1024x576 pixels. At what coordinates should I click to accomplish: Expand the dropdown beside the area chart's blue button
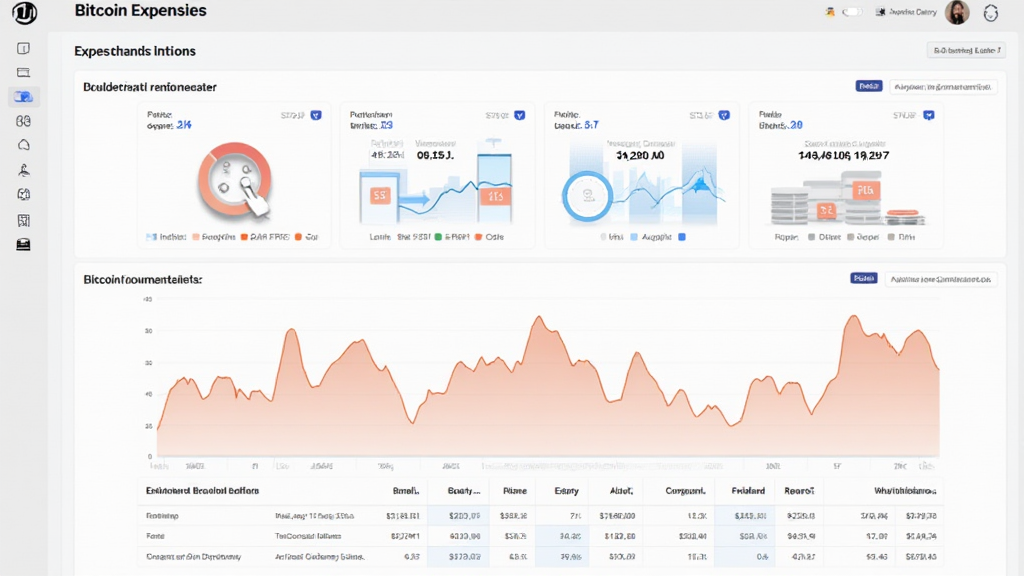[x=941, y=279]
